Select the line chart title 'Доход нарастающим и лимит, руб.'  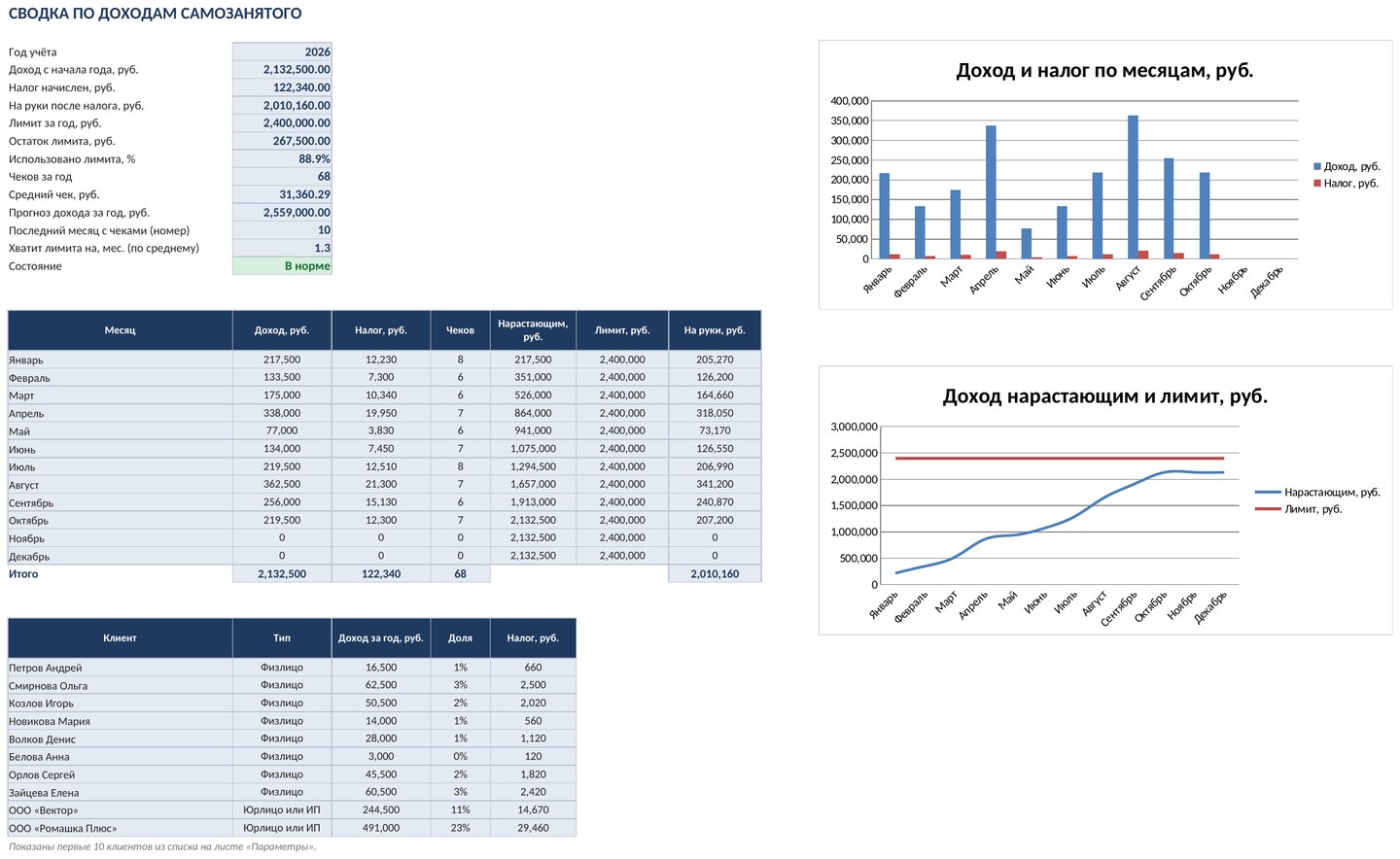(1104, 396)
